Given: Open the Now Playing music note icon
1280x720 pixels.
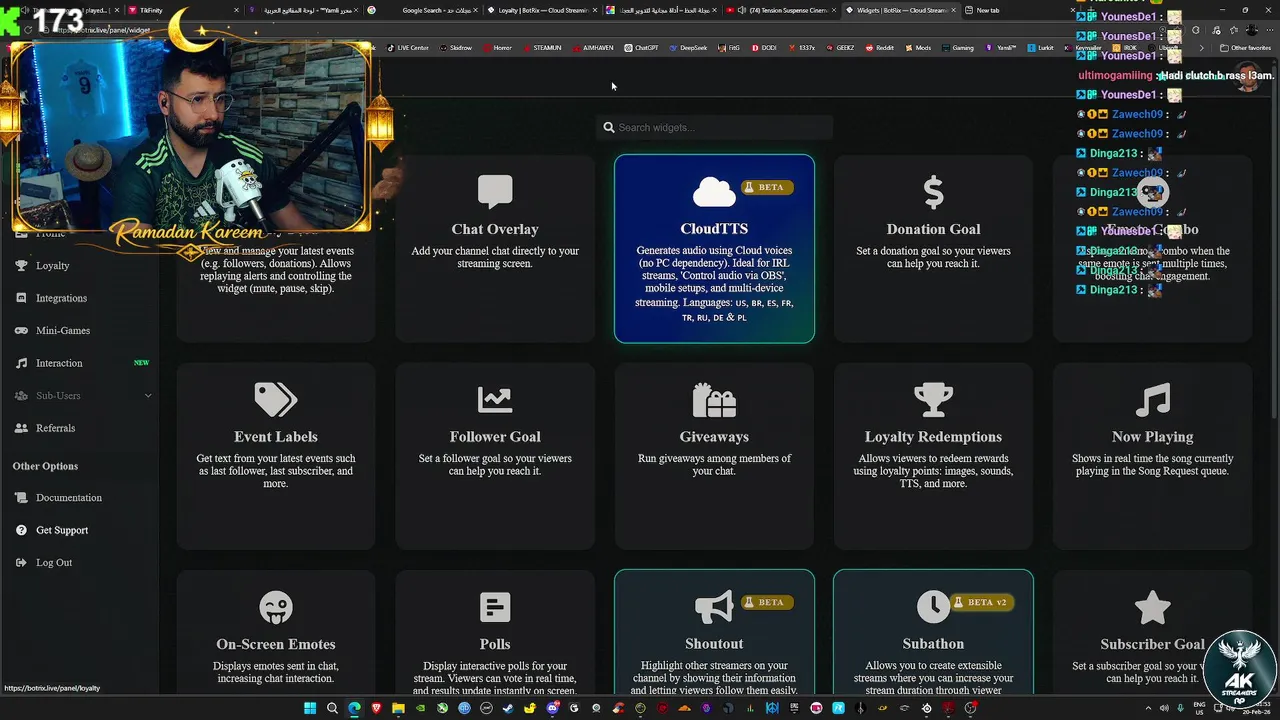Looking at the screenshot, I should (x=1152, y=400).
